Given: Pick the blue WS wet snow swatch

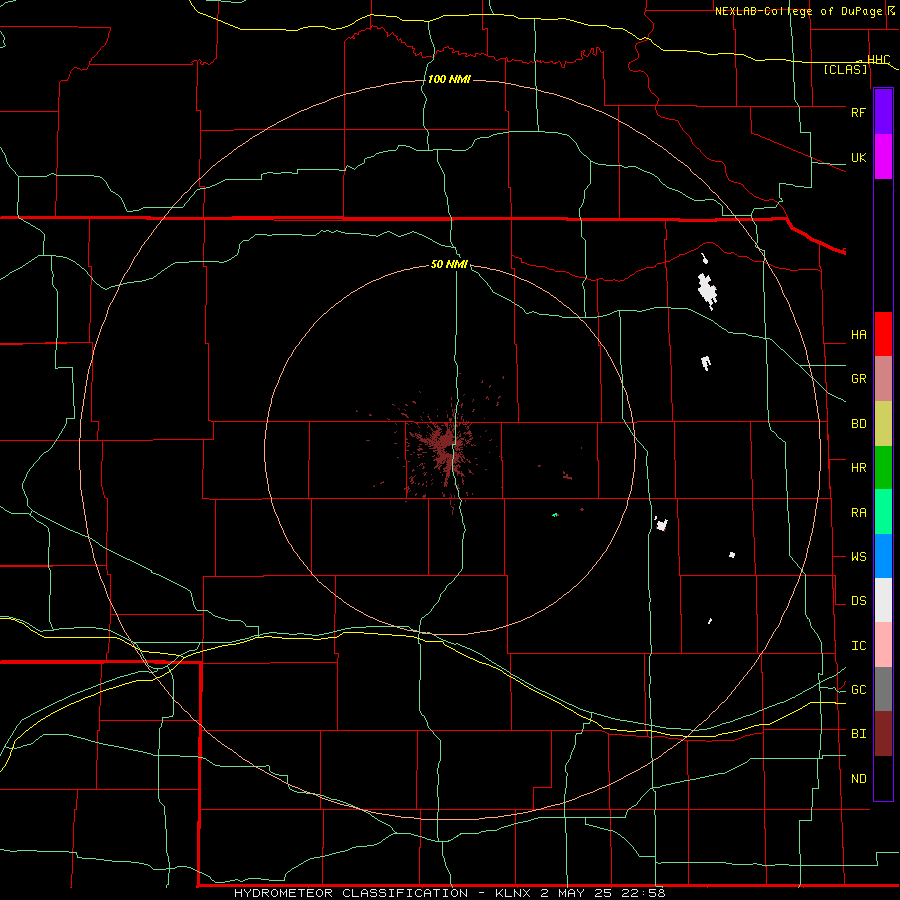Looking at the screenshot, I should pos(883,556).
